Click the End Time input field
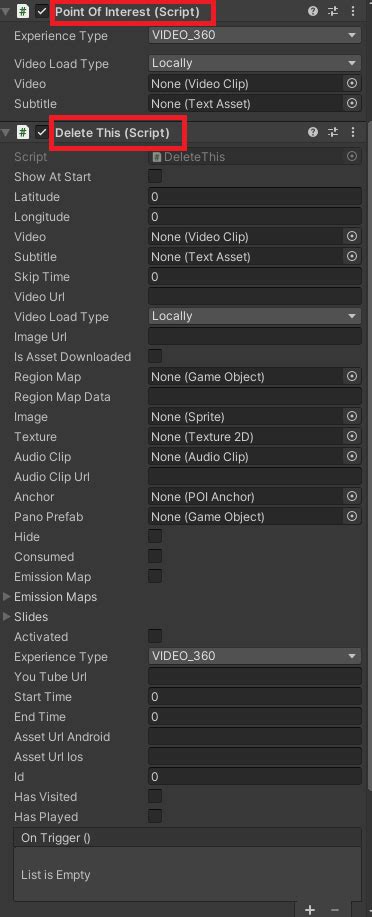Image resolution: width=372 pixels, height=917 pixels. [255, 716]
